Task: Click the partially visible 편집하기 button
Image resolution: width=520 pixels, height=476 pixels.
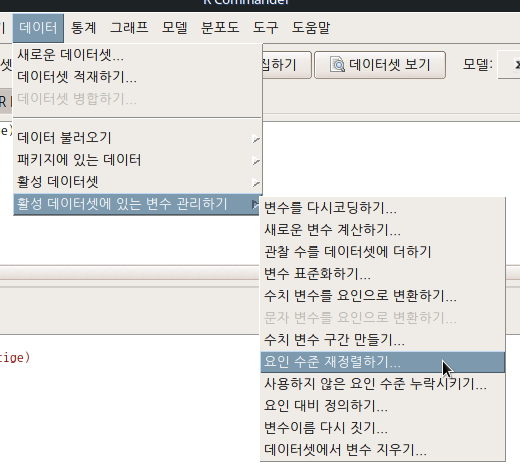Action: [x=287, y=65]
